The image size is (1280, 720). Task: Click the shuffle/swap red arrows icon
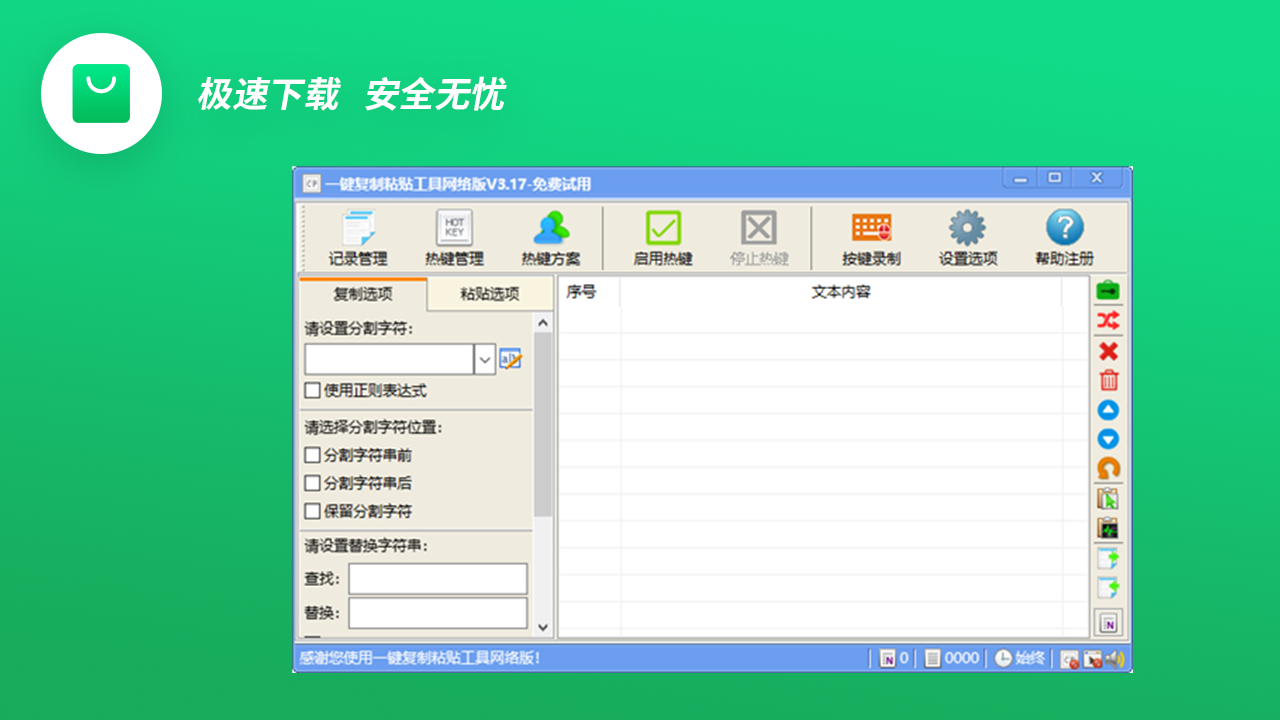(x=1110, y=321)
